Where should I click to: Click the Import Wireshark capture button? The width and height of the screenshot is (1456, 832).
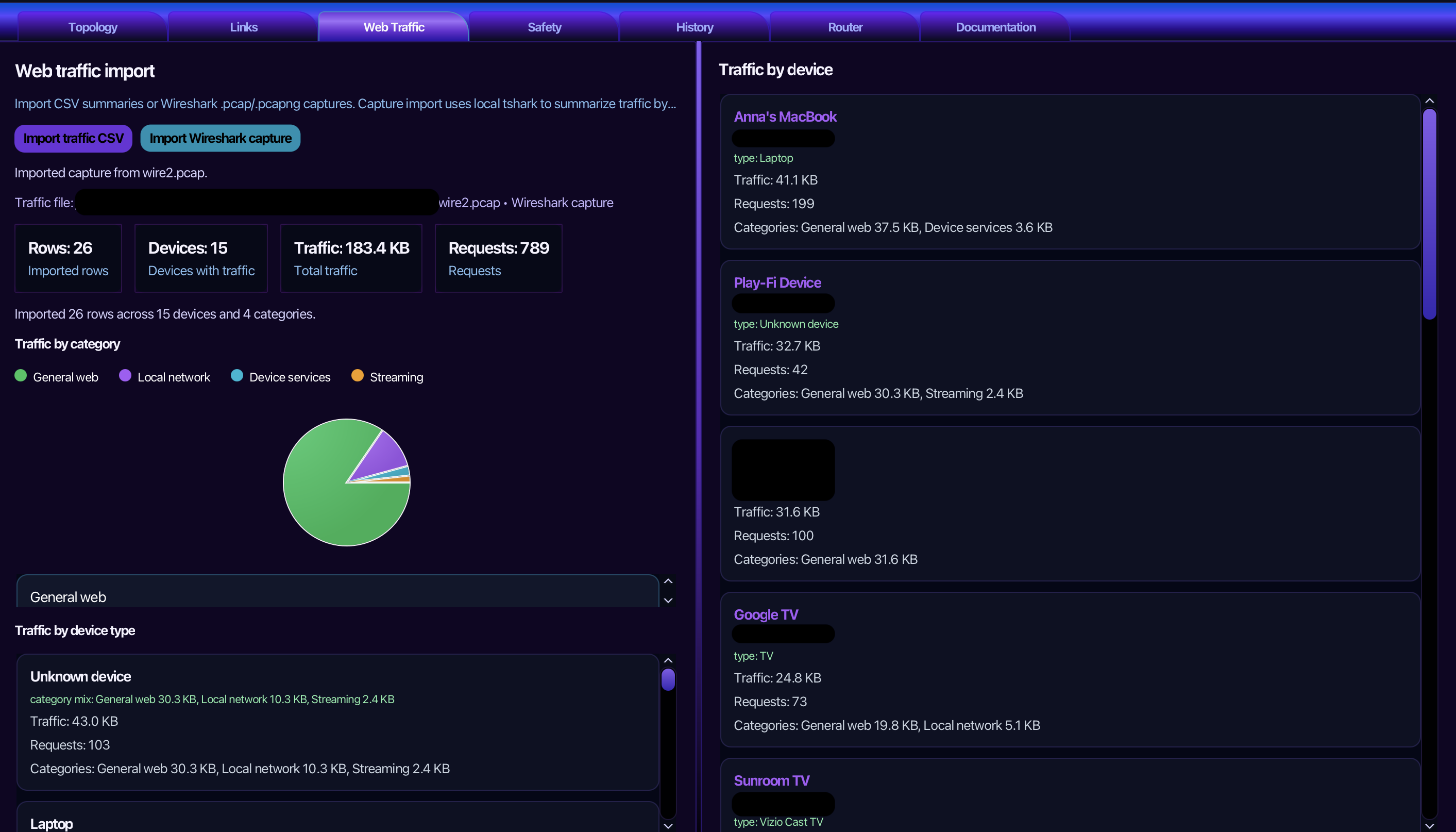[221, 138]
